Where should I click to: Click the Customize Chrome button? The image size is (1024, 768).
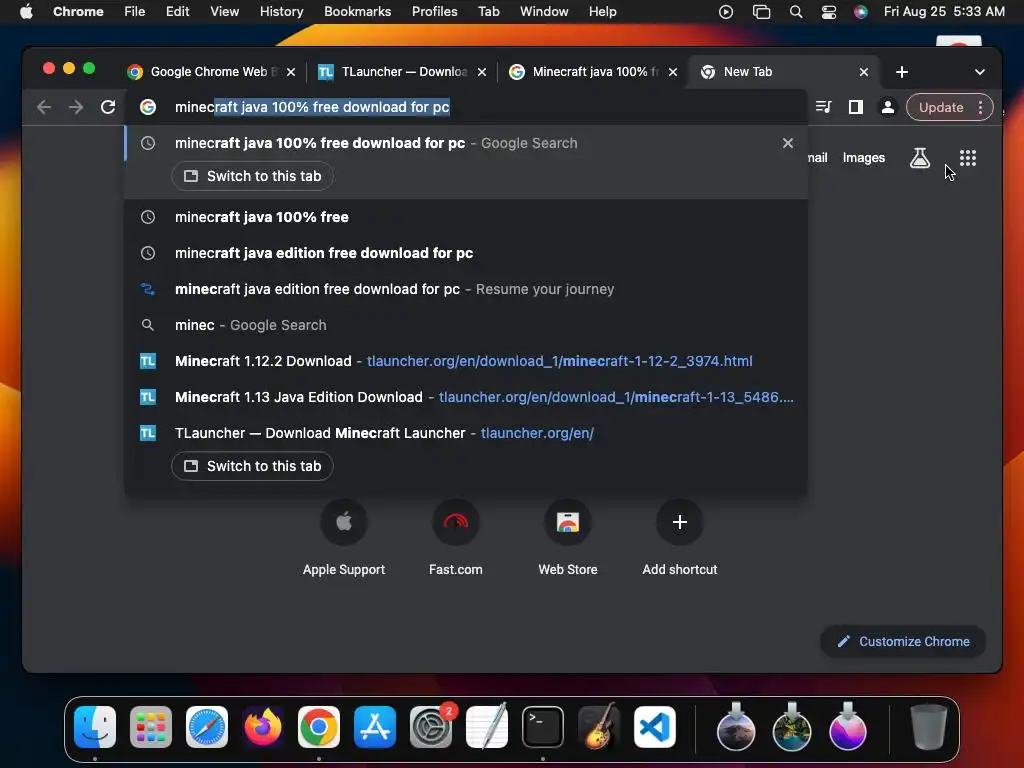(903, 641)
